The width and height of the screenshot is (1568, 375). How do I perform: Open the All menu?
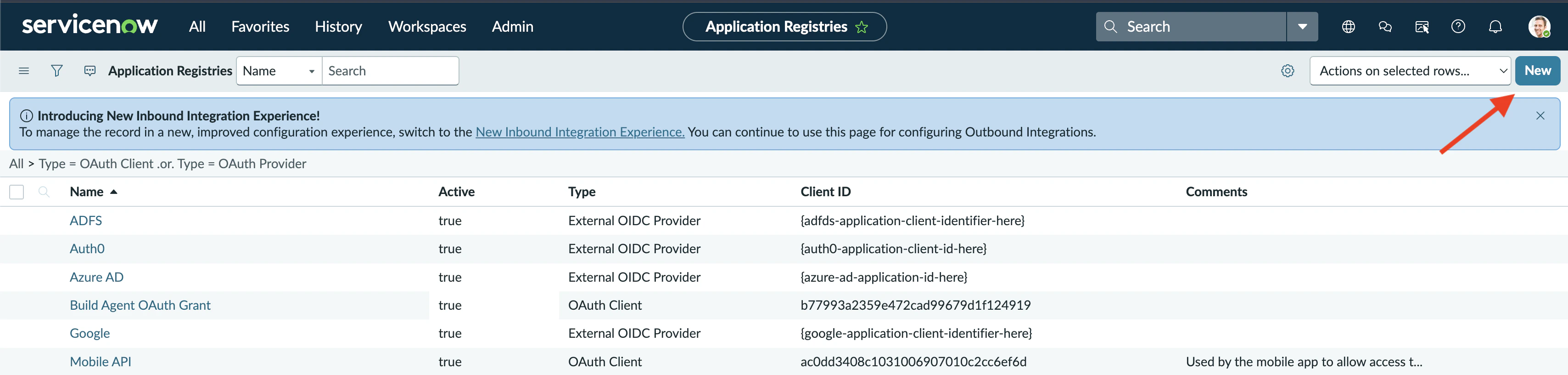[197, 26]
